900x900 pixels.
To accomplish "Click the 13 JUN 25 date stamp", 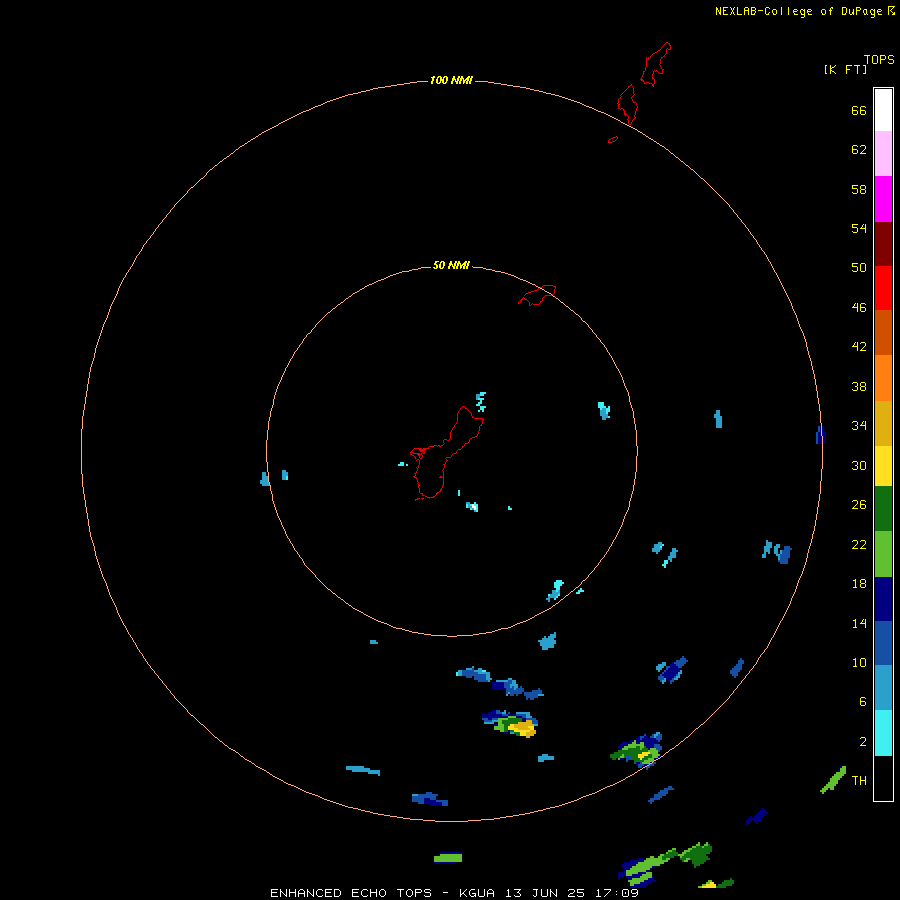I will [x=545, y=893].
